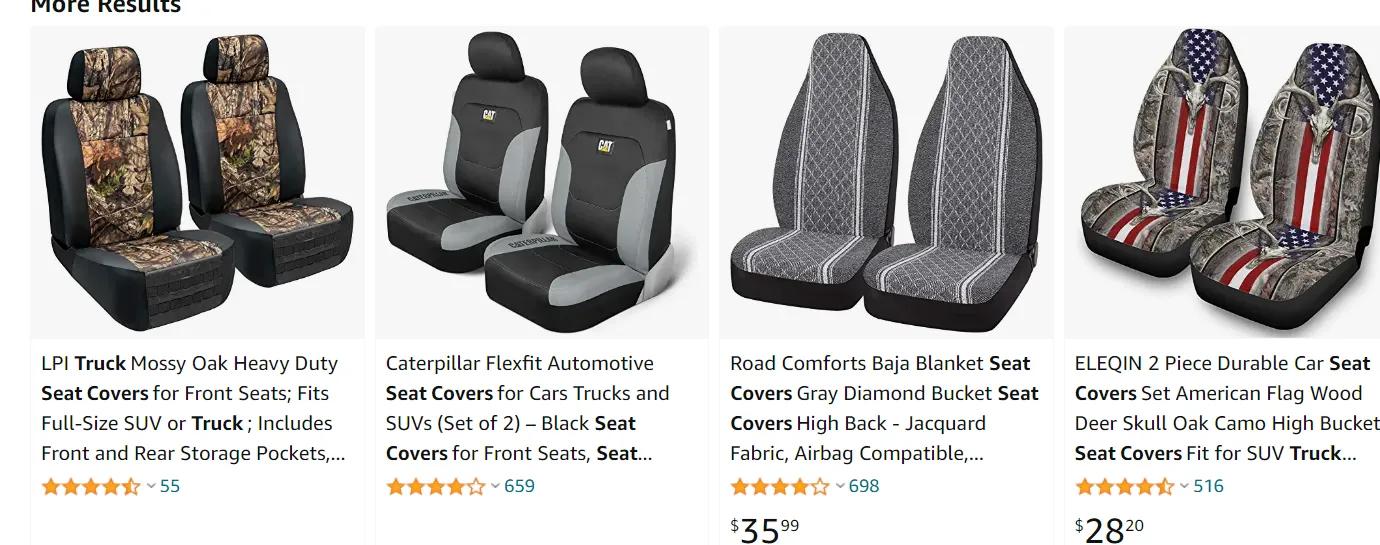The image size is (1380, 545).
Task: Expand rating breakdown arrow beside 55 reviews
Action: pyautogui.click(x=151, y=486)
